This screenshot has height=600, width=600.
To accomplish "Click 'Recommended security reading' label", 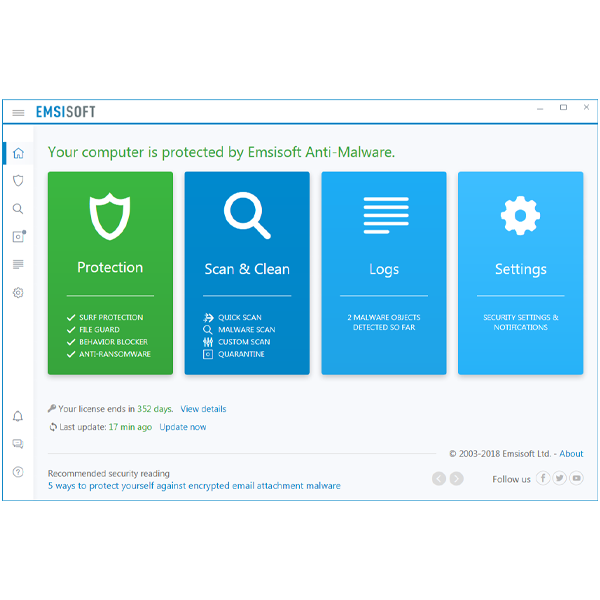I will click(x=108, y=474).
